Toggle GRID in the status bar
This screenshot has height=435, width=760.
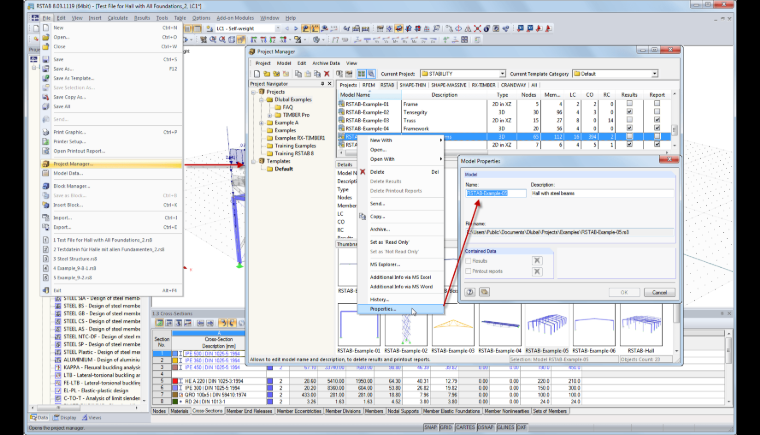click(x=446, y=427)
